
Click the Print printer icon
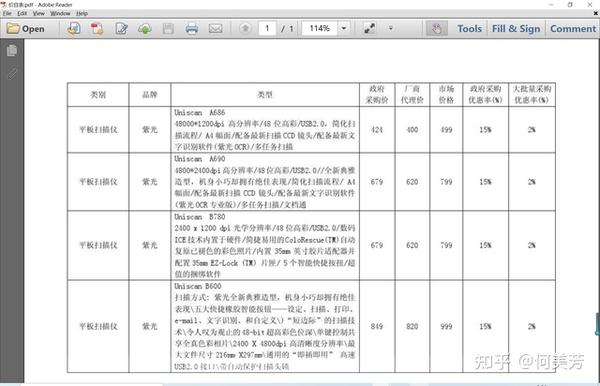192,29
